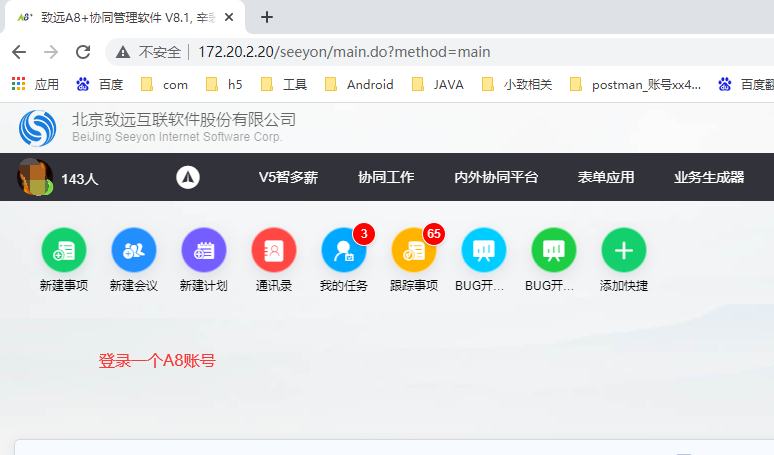Open the h5 bookmark folder
This screenshot has height=455, width=774.
[x=225, y=84]
